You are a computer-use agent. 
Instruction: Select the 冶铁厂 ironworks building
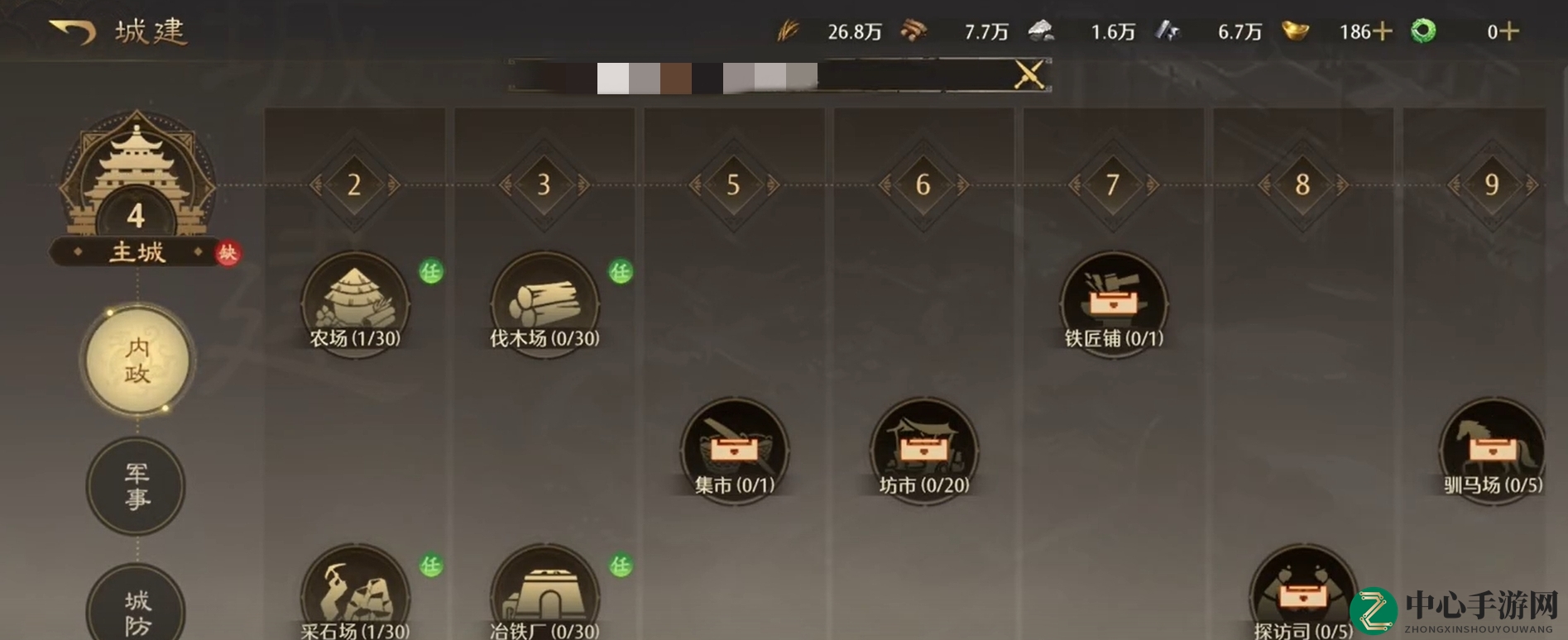544,593
